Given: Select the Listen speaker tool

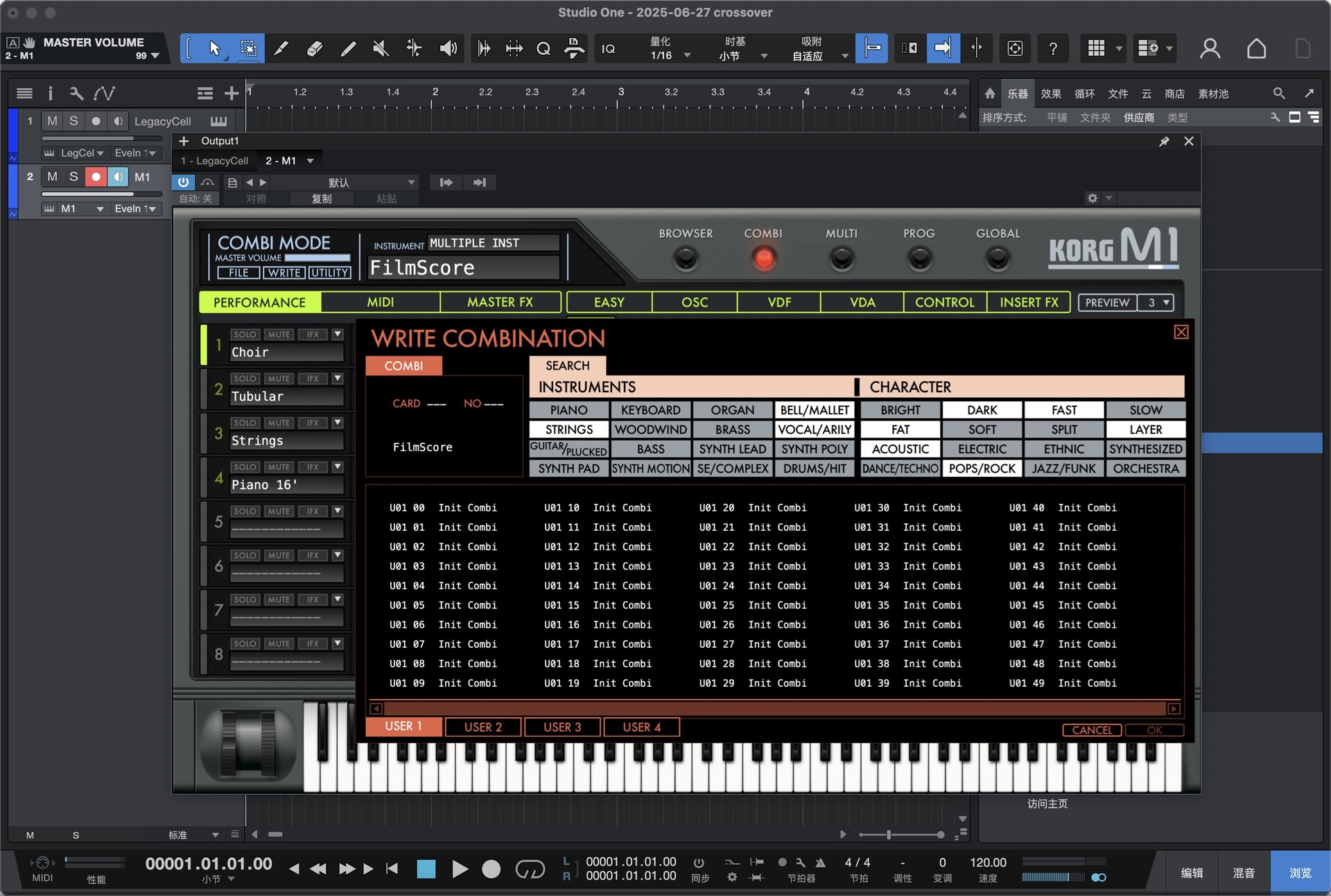Looking at the screenshot, I should click(x=448, y=48).
